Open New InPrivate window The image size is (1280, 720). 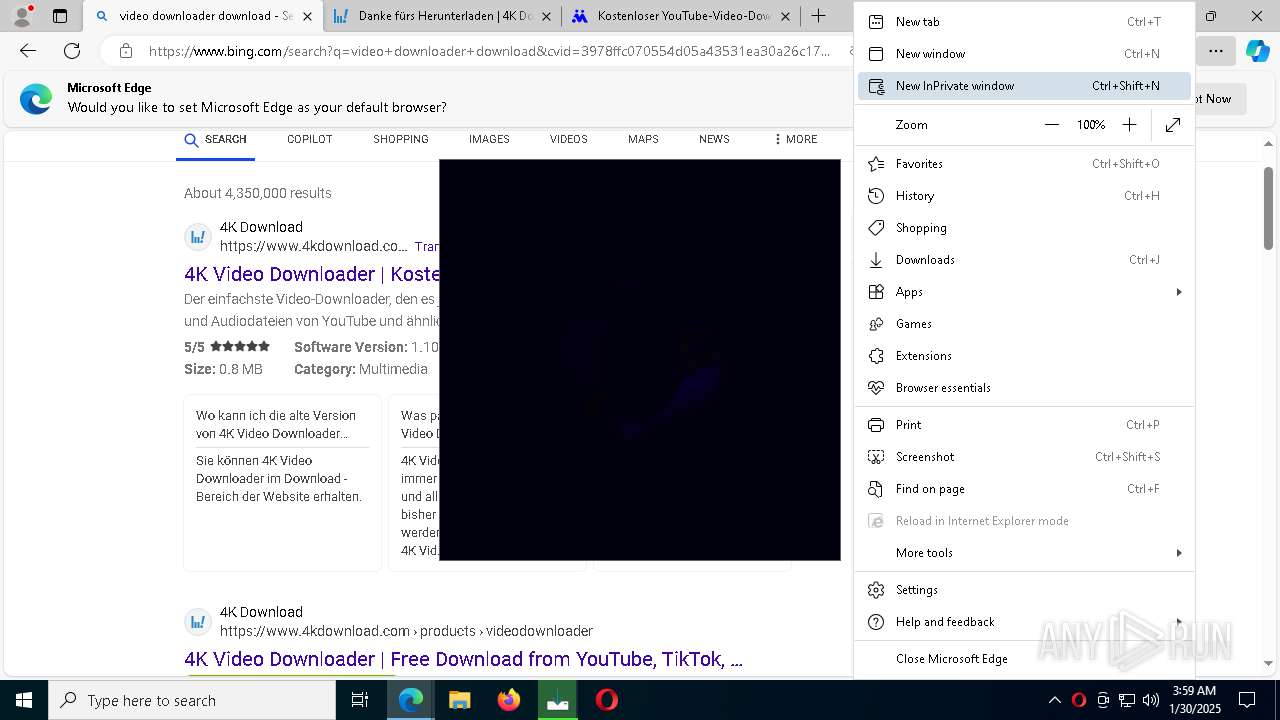pyautogui.click(x=1024, y=86)
